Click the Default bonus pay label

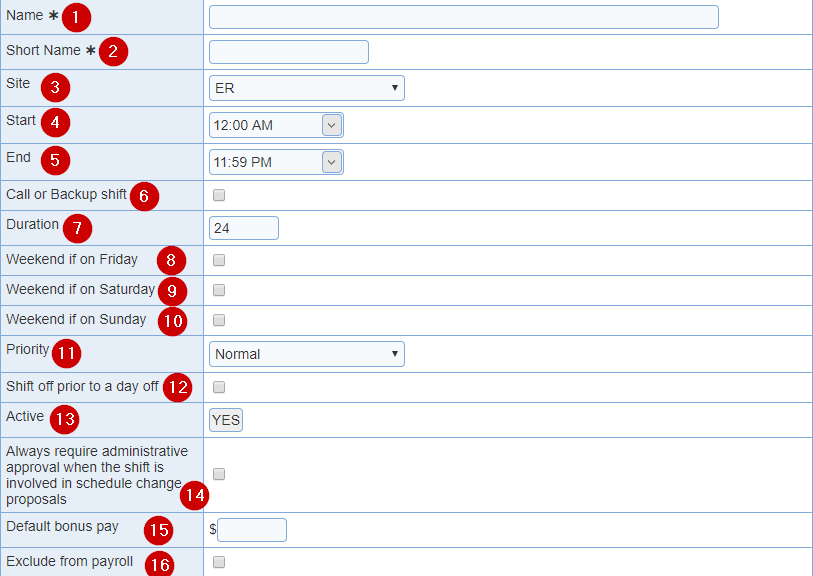point(62,526)
